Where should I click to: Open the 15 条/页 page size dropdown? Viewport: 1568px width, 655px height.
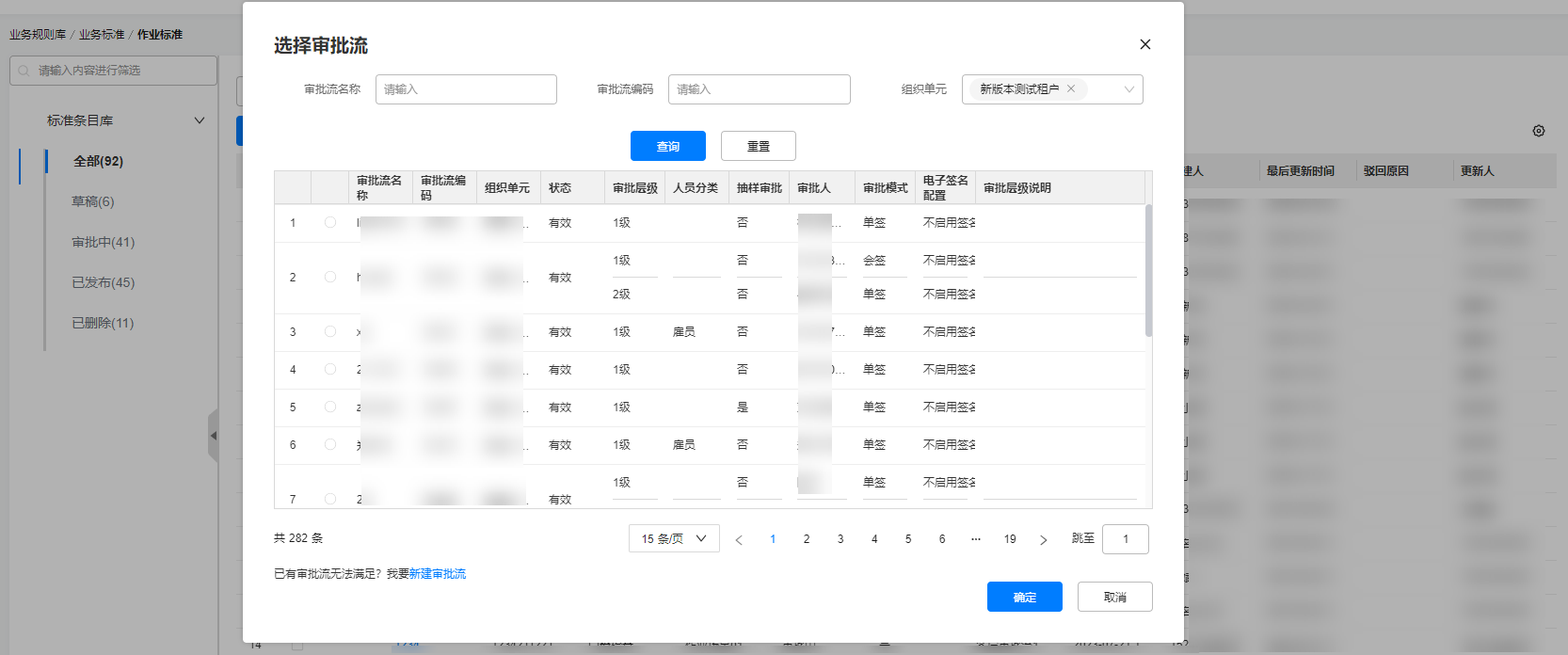coord(674,538)
